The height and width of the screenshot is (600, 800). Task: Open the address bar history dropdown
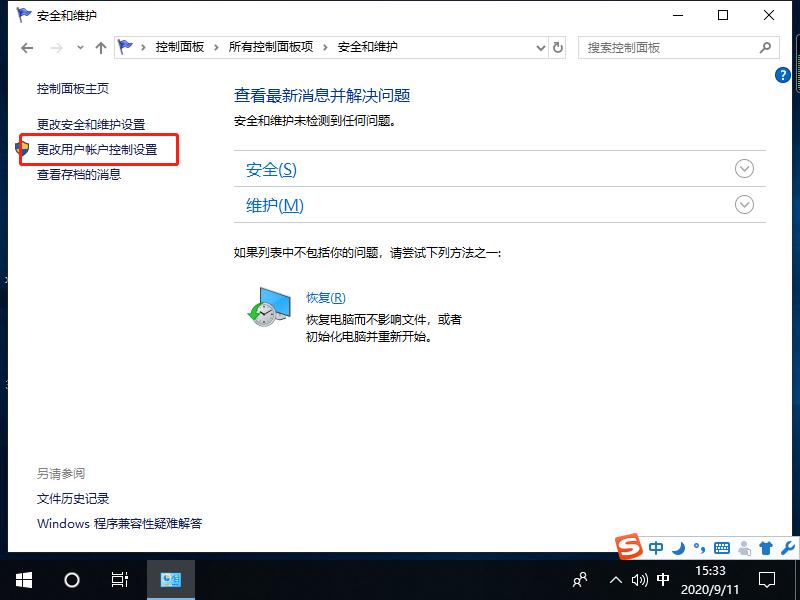[540, 47]
